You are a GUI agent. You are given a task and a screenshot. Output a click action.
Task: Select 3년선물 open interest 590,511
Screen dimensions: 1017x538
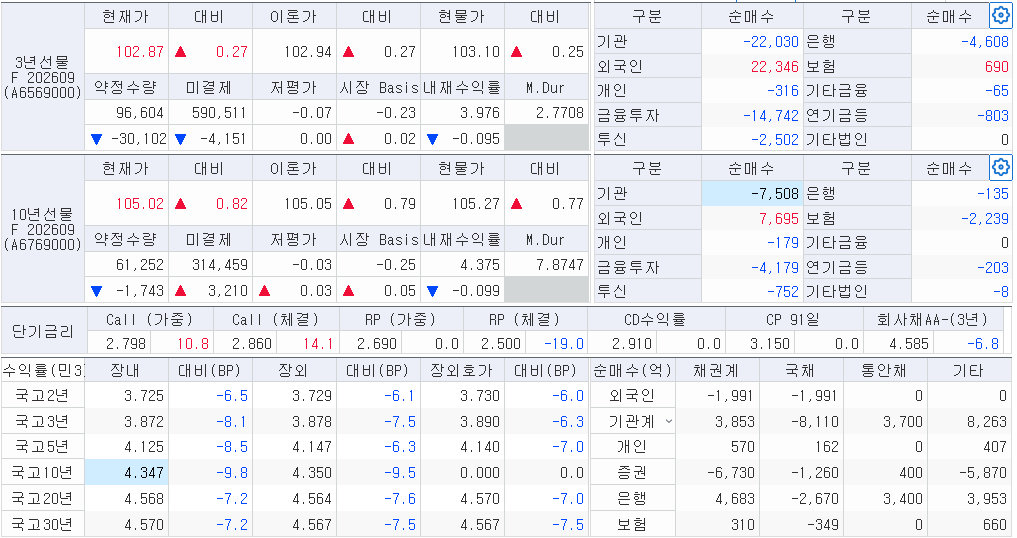click(219, 113)
